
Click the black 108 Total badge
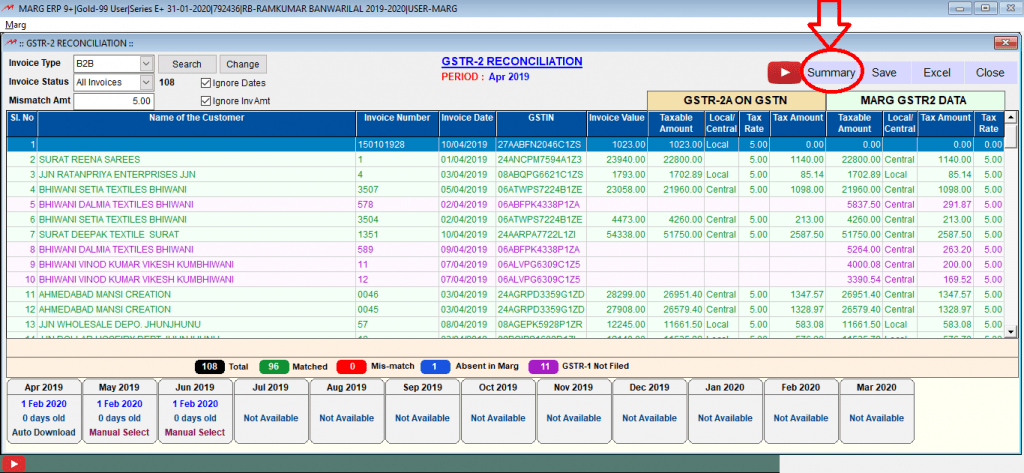(x=210, y=367)
